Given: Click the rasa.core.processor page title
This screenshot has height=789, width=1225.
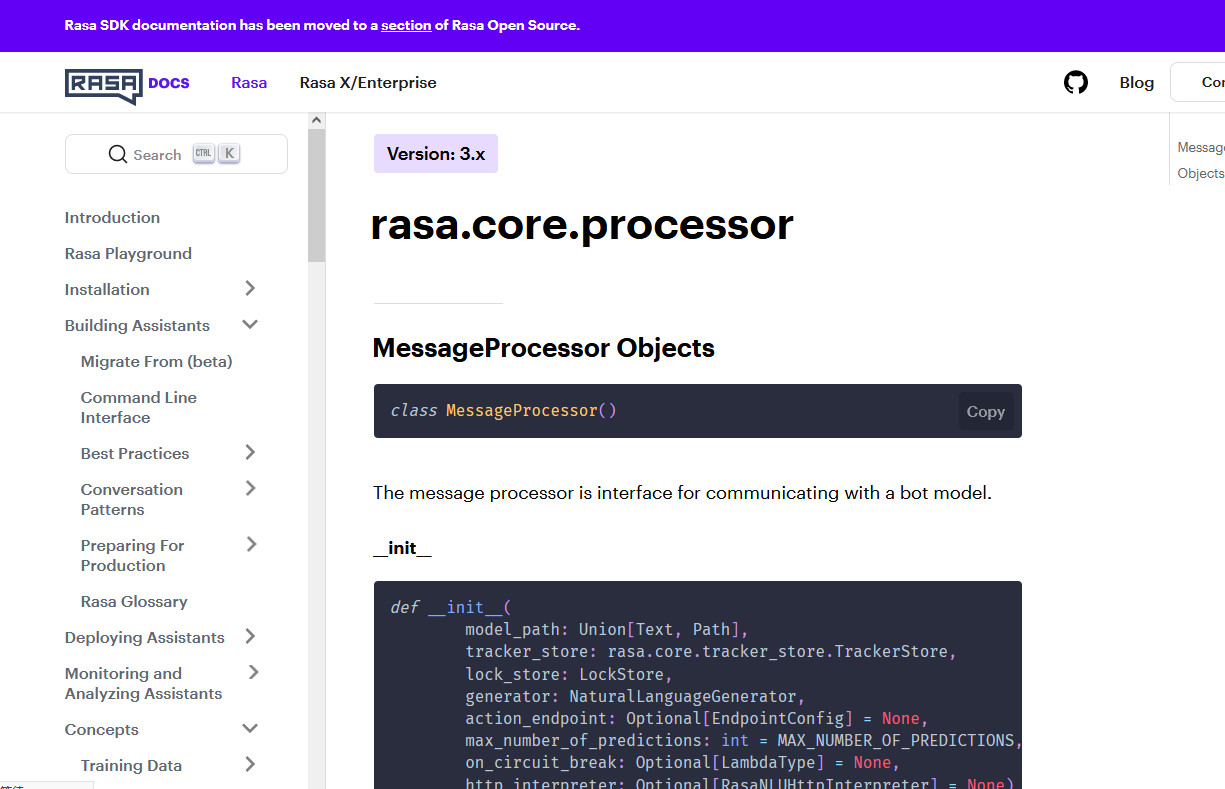Looking at the screenshot, I should click(582, 224).
